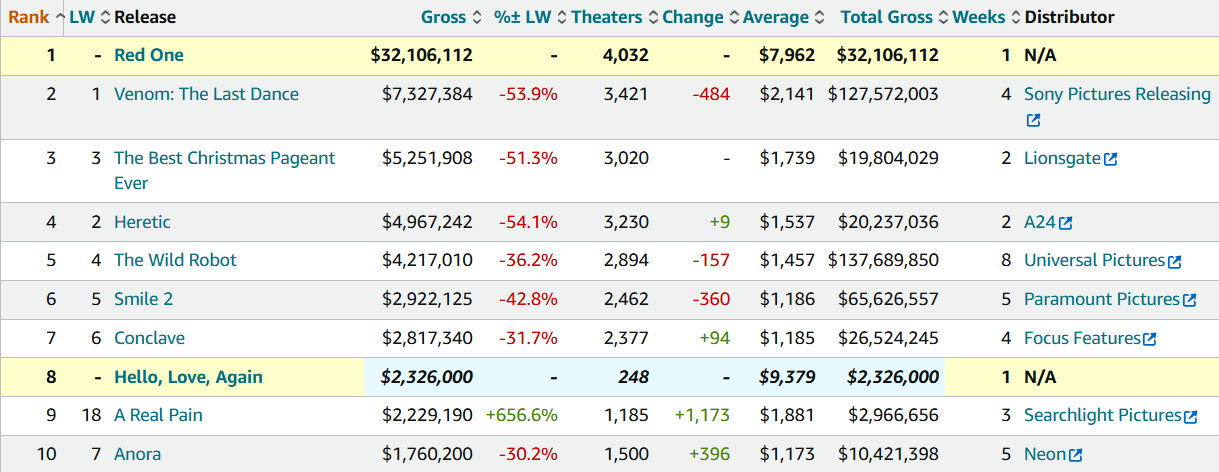
Task: Sort by Average column header
Action: point(775,17)
